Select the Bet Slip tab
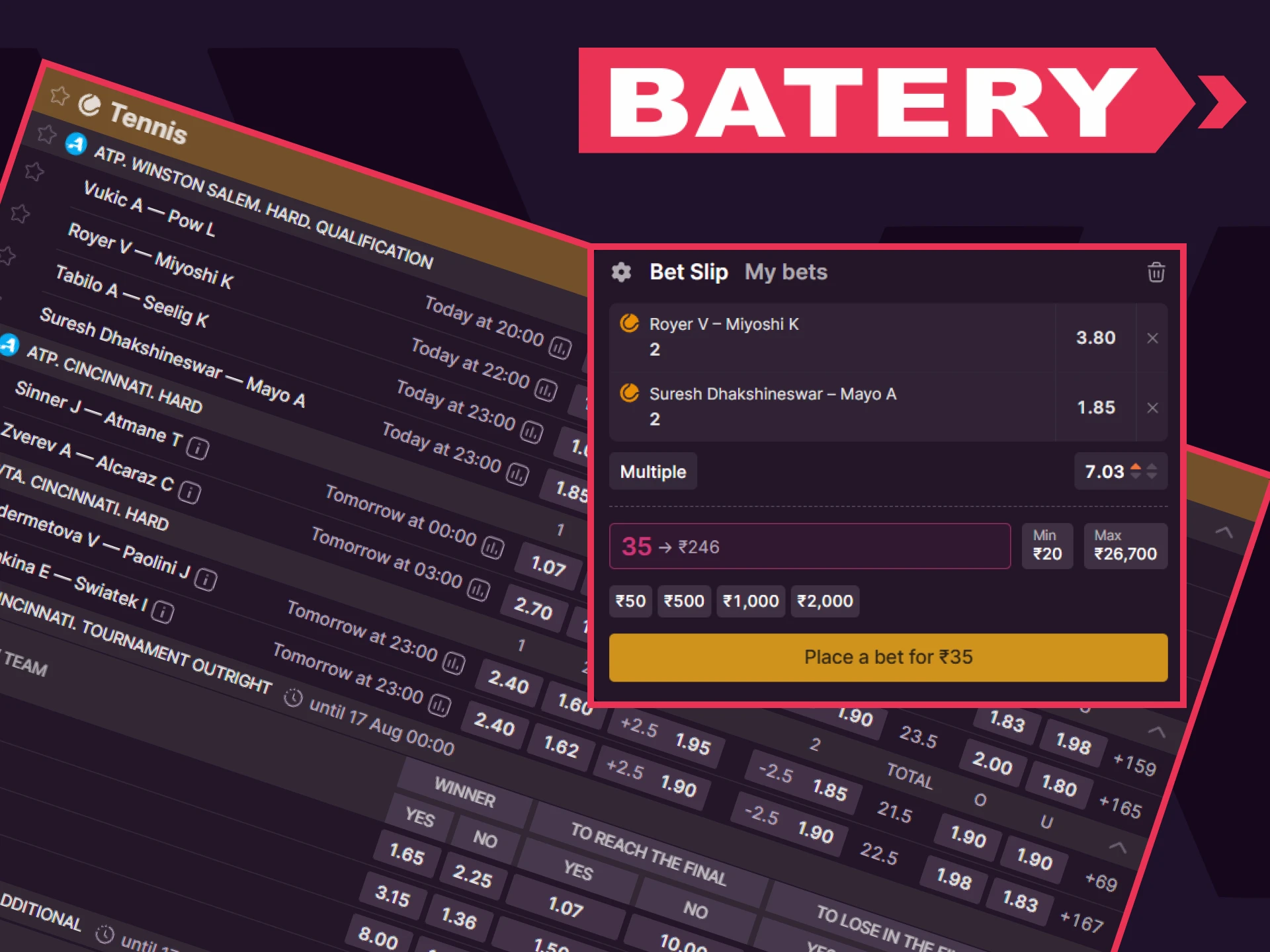 689,272
